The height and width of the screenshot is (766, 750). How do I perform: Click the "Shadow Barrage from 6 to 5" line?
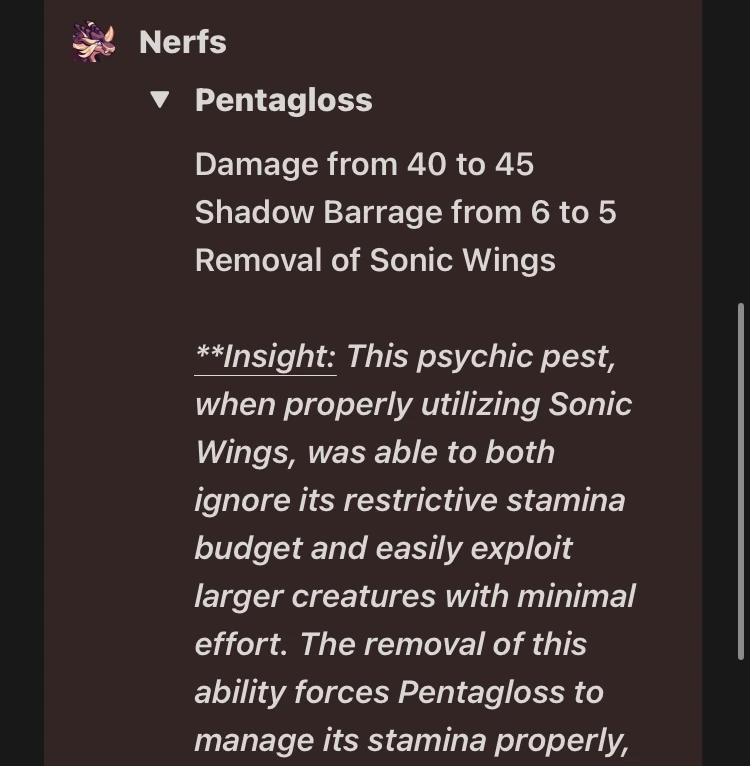point(405,212)
